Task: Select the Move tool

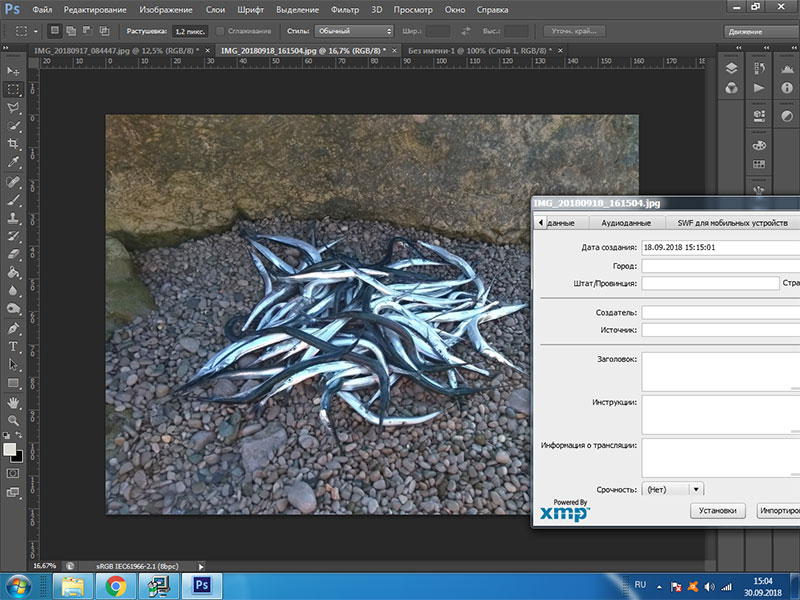Action: (x=14, y=71)
